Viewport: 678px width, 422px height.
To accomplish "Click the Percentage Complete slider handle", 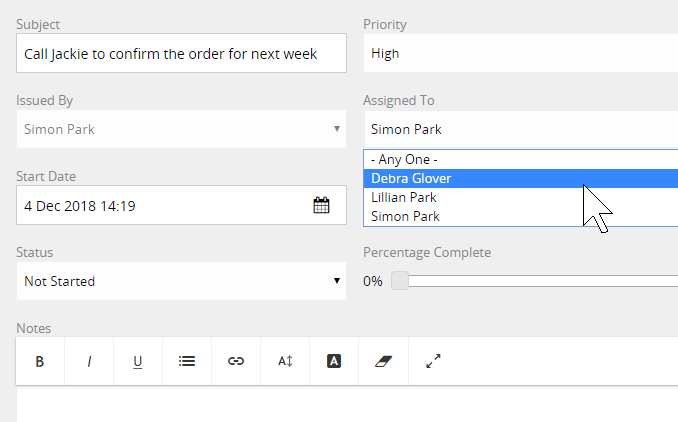I will [x=400, y=281].
